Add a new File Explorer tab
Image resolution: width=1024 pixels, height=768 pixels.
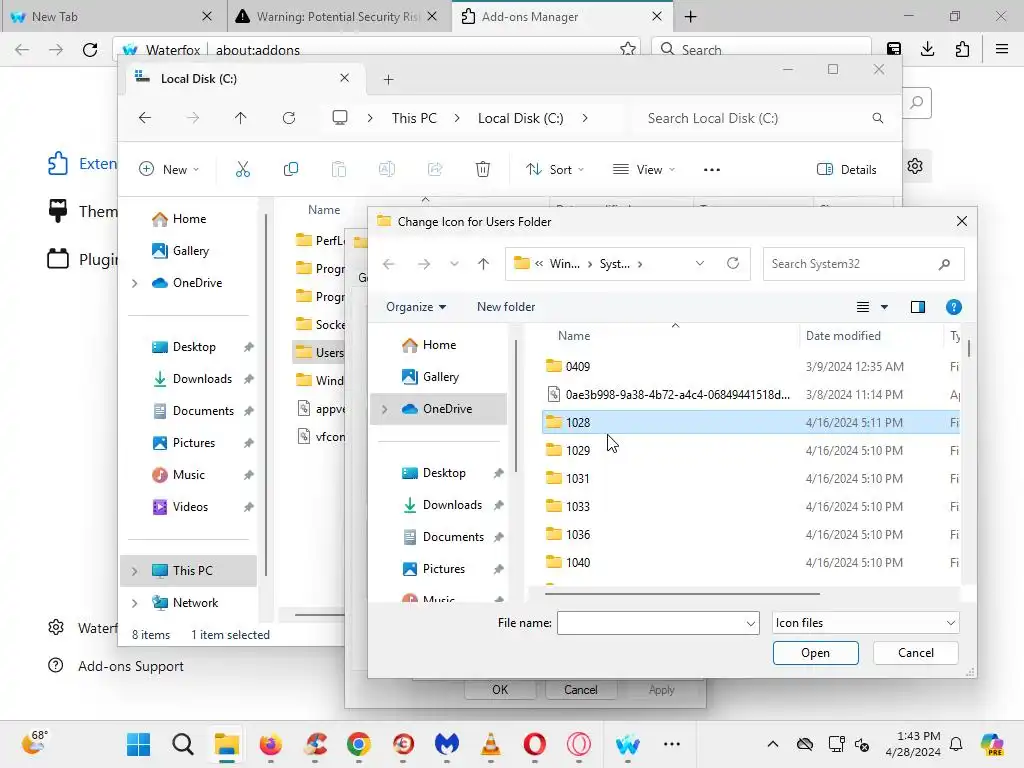point(389,80)
